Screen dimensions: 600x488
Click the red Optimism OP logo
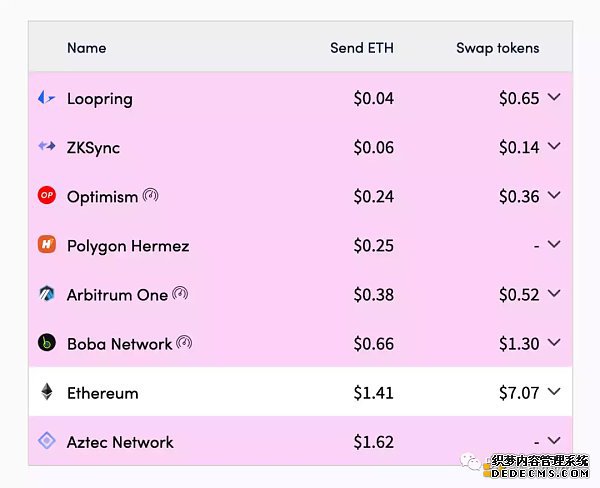click(x=47, y=195)
